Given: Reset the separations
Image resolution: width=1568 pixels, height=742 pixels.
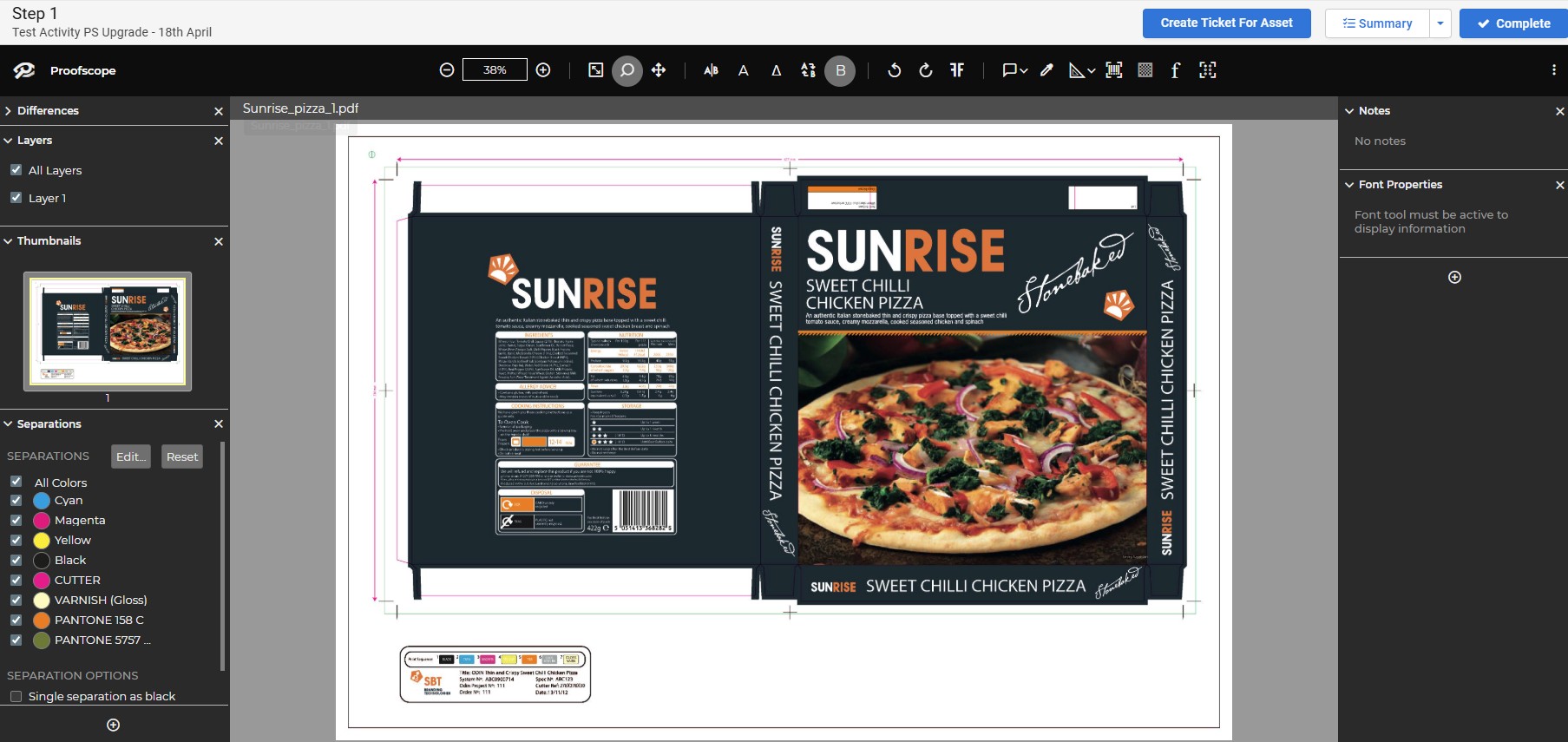Looking at the screenshot, I should pos(182,456).
